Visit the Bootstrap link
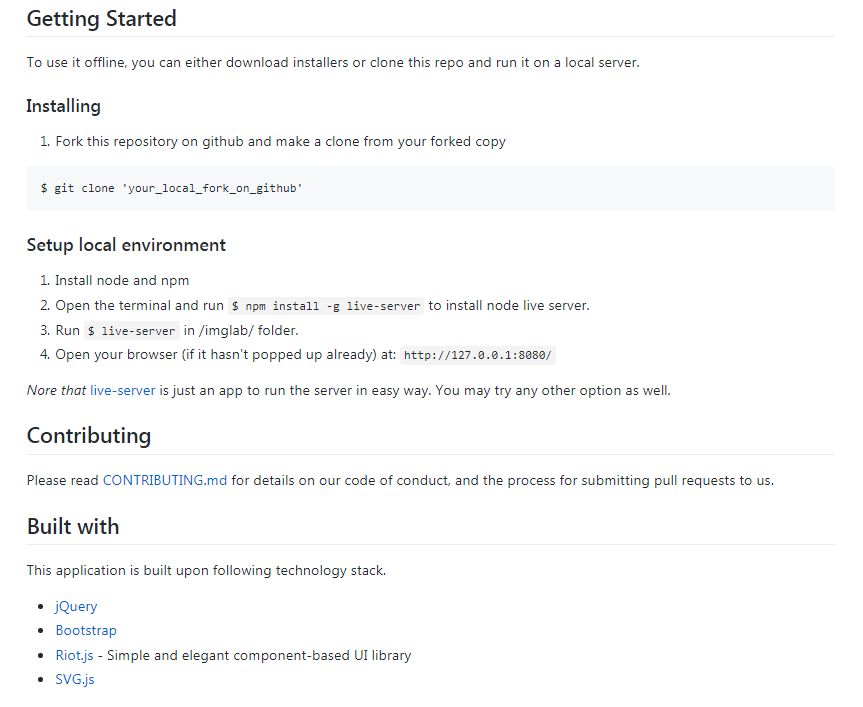This screenshot has width=863, height=707. tap(86, 630)
